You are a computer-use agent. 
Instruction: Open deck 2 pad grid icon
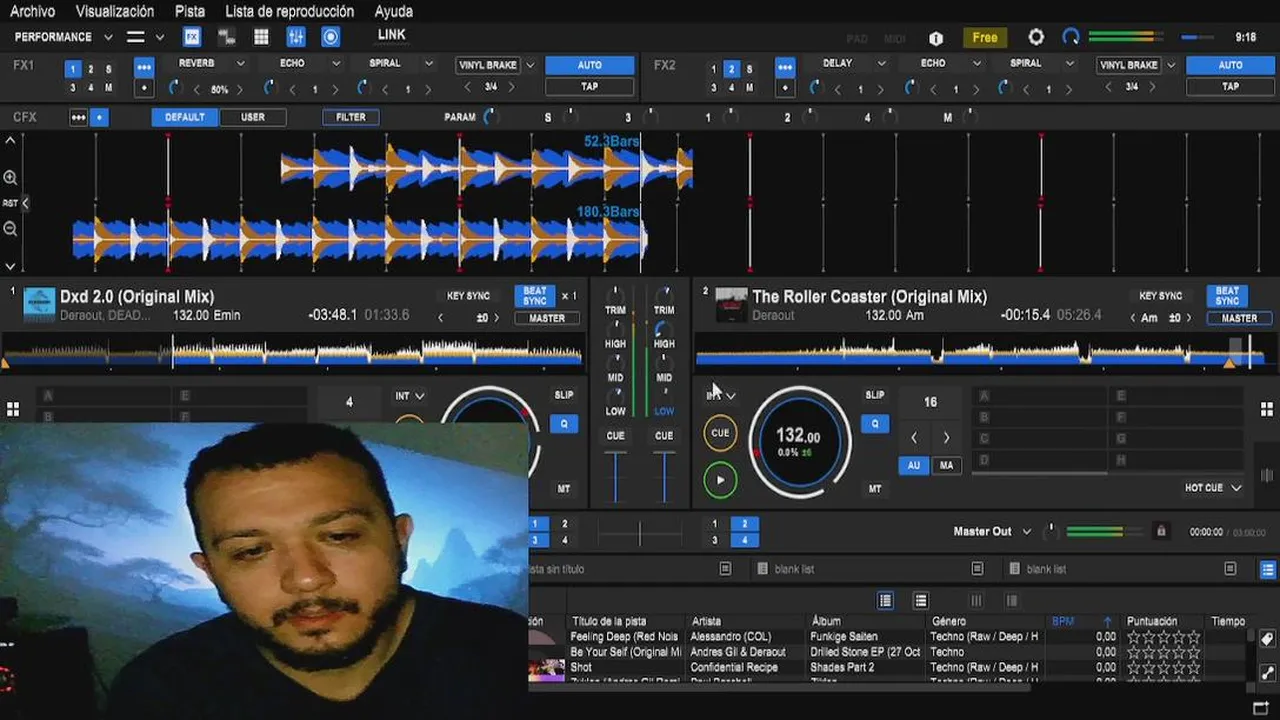(x=1267, y=409)
